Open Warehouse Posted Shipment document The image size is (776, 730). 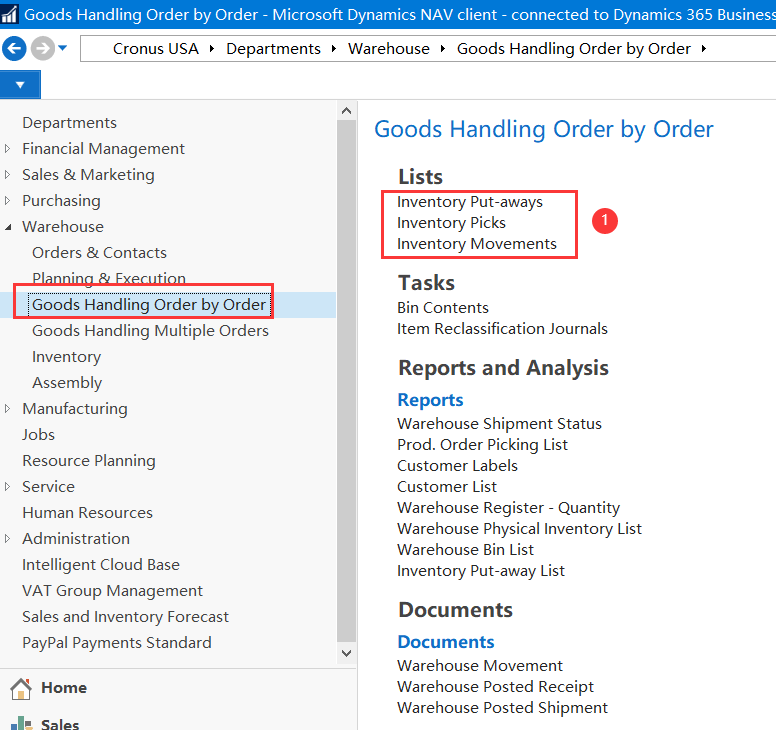[502, 708]
